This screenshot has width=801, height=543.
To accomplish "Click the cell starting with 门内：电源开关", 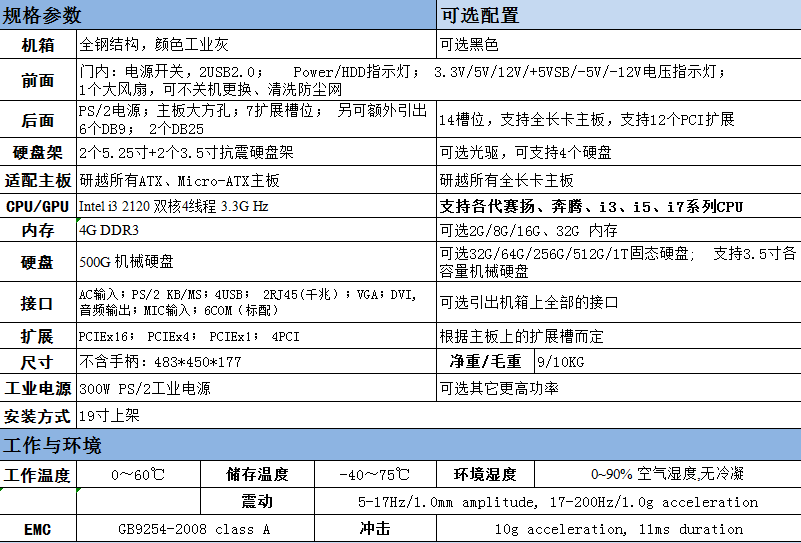I will tap(439, 80).
